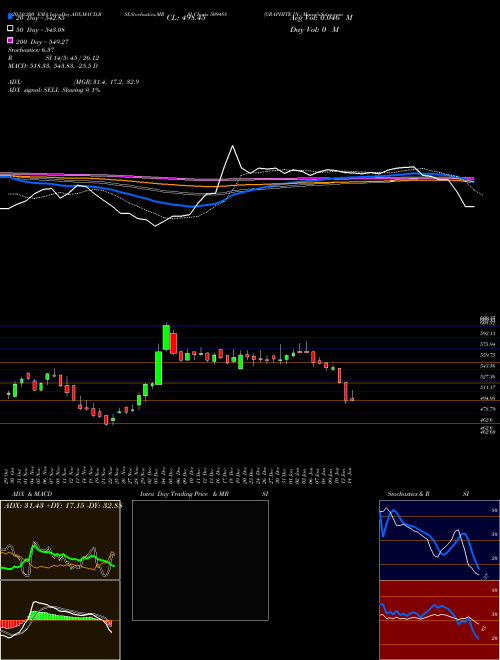500x660 pixels.
Task: Click the 'Day Vol: 0 M' value
Action: [x=314, y=30]
